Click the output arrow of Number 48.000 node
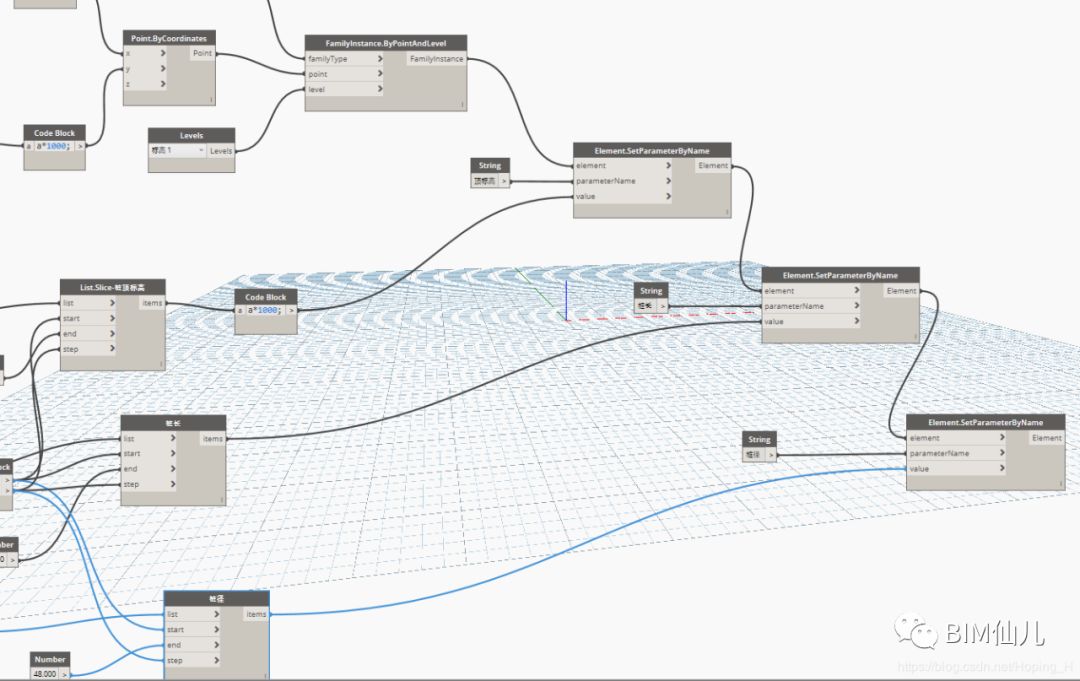Screen dimensions: 1080x681 (65, 674)
